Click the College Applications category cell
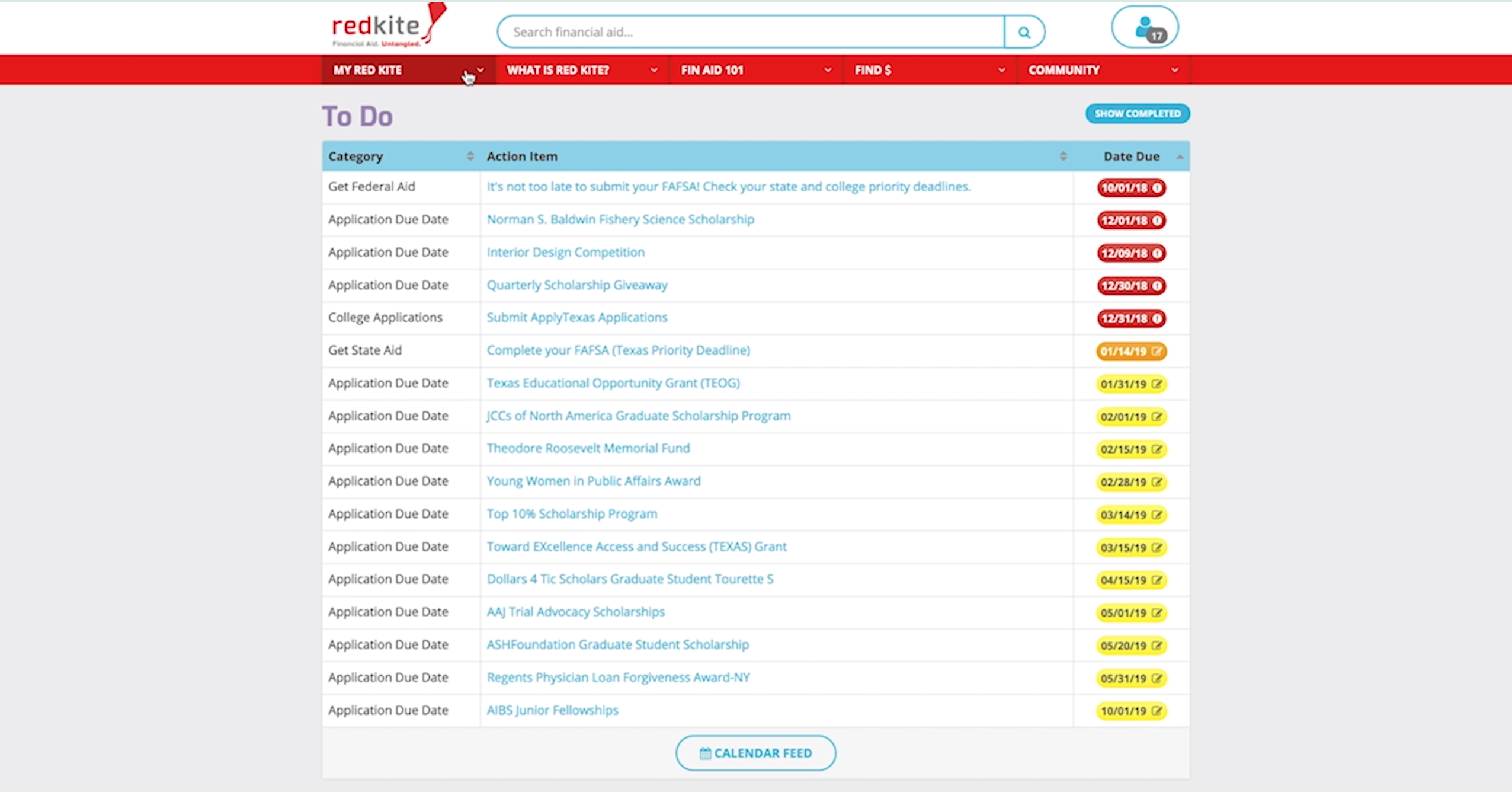This screenshot has height=792, width=1512. (401, 318)
